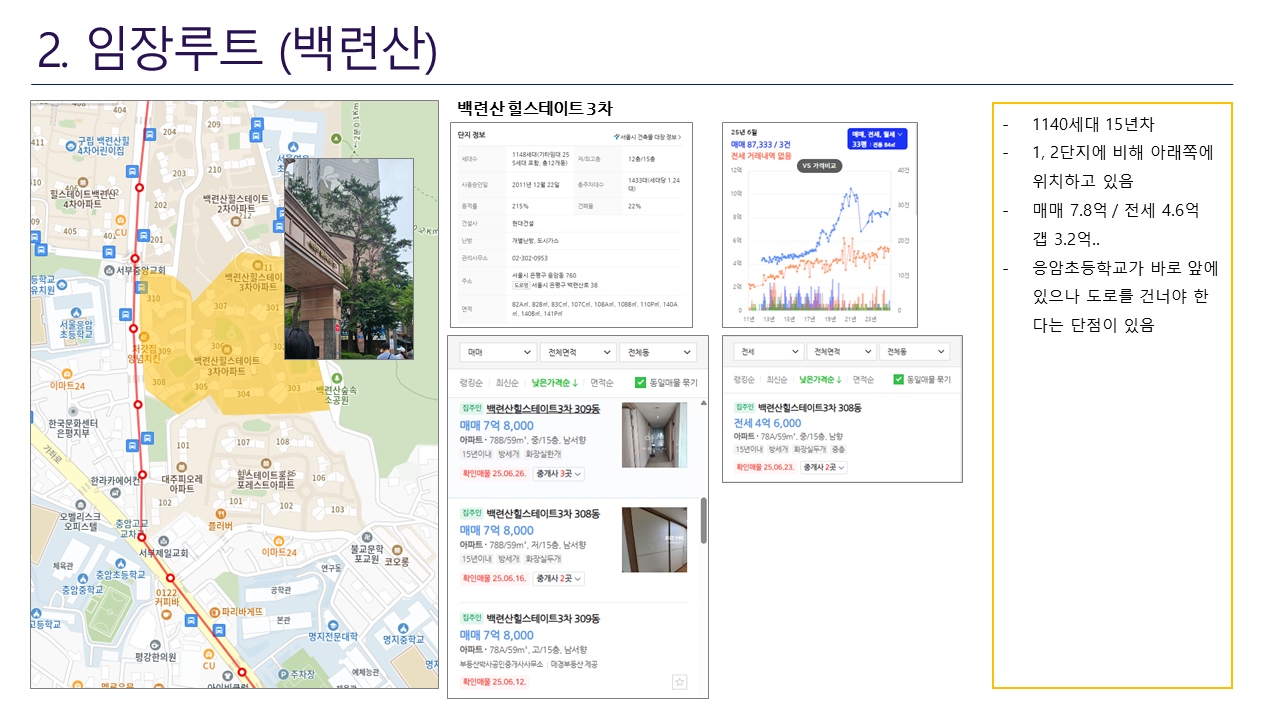Select the 코오롱 marker on the map
The image size is (1280, 720).
[x=397, y=549]
